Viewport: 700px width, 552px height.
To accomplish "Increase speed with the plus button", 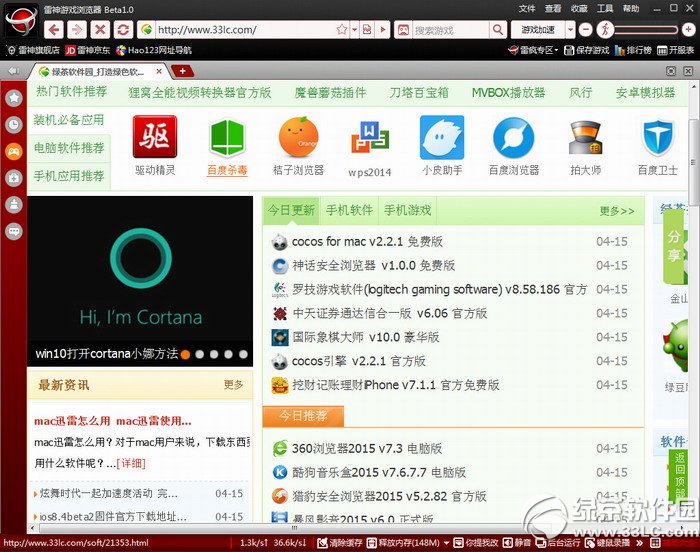I will point(689,30).
